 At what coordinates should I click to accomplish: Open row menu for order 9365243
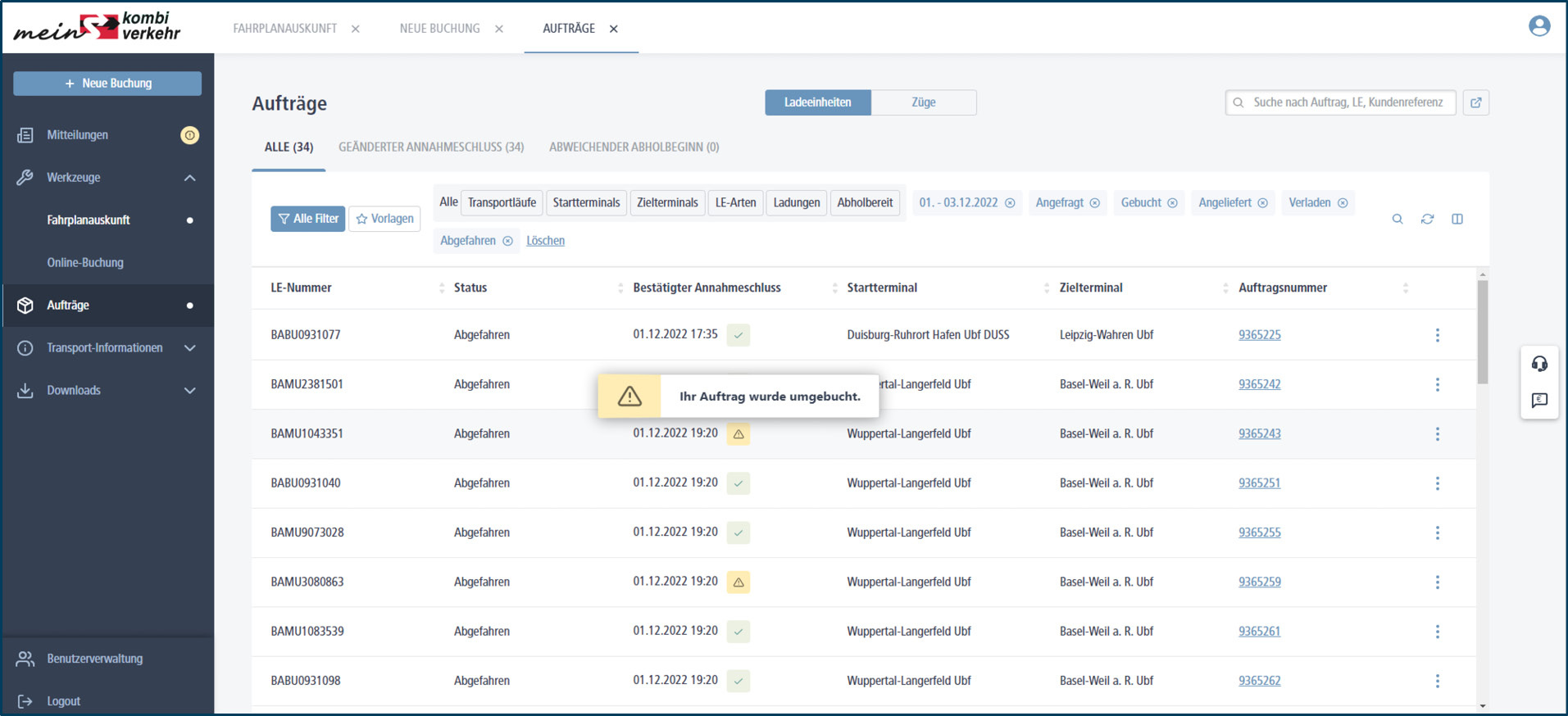coord(1437,434)
